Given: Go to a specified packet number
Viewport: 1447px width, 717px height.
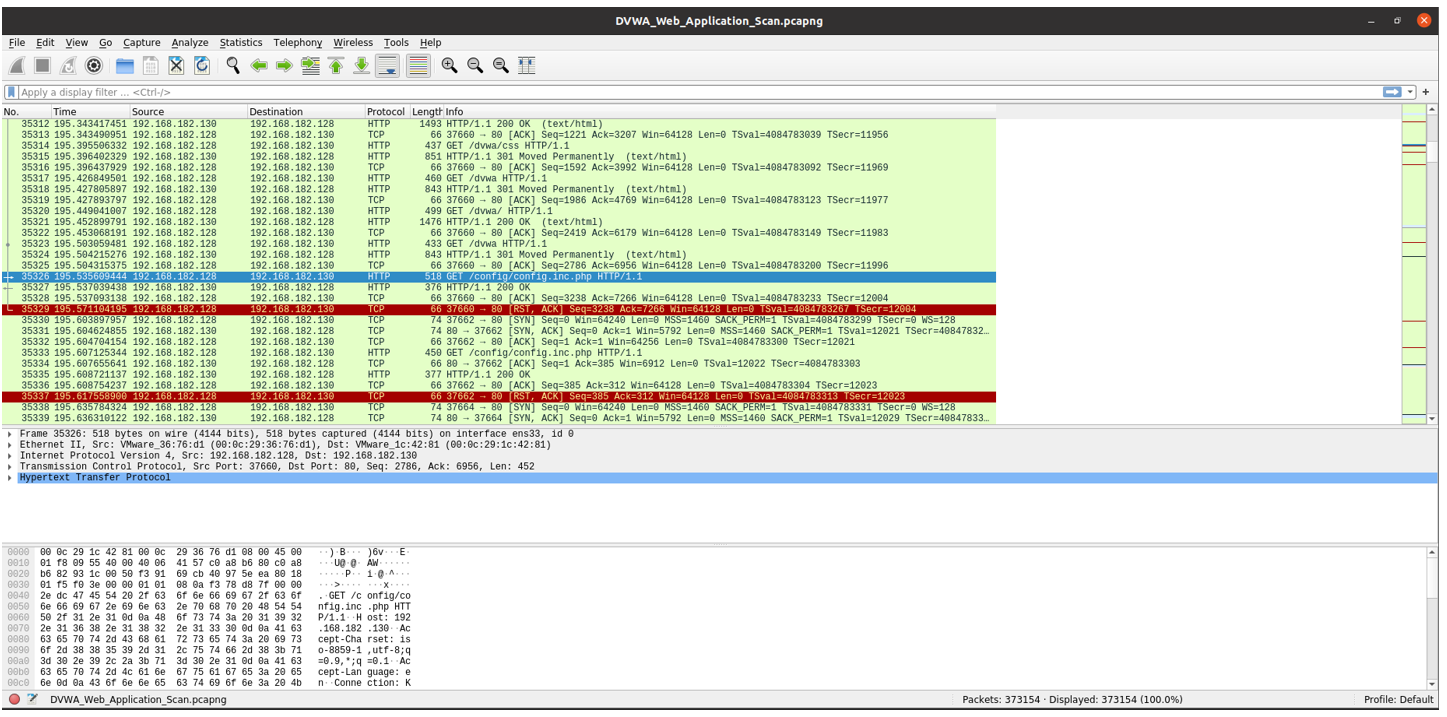Looking at the screenshot, I should tap(310, 66).
